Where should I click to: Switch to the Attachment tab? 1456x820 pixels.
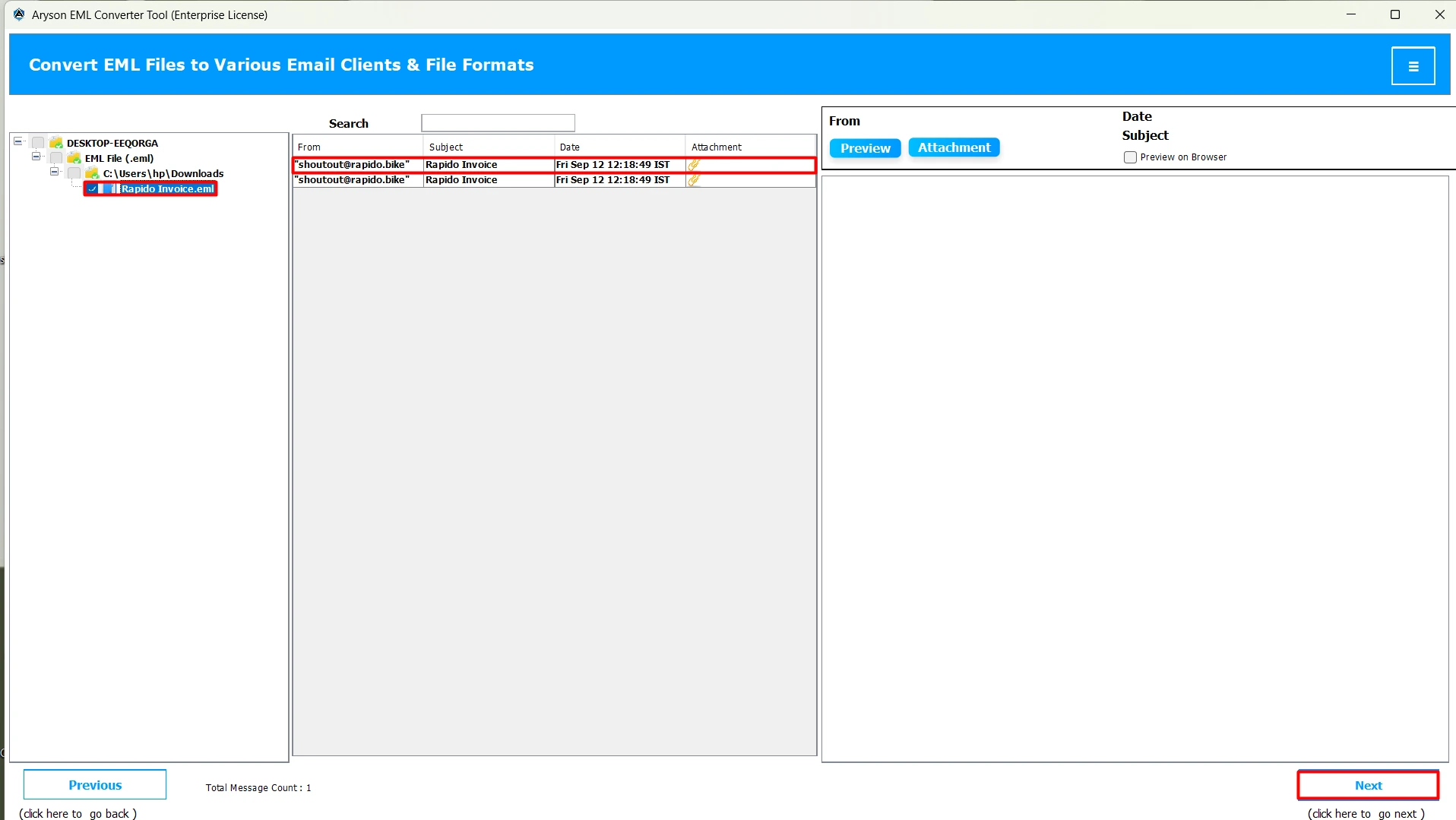(954, 147)
